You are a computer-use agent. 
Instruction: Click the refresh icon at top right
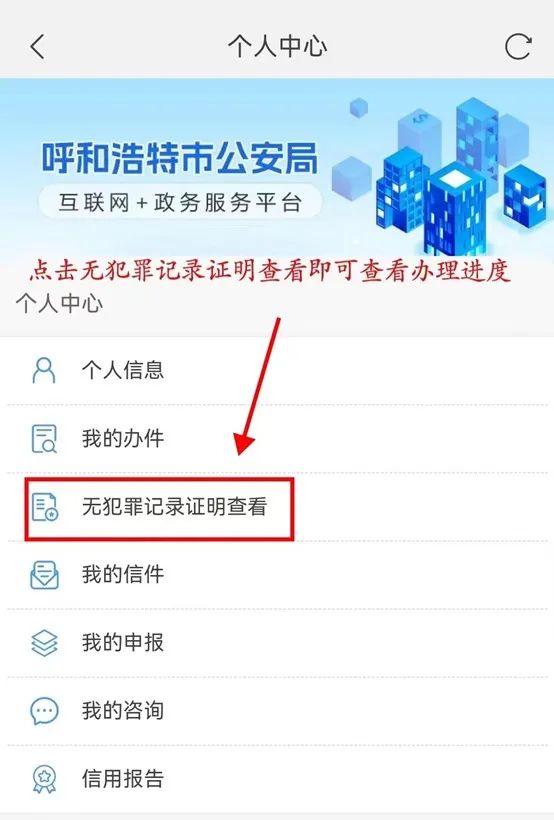pyautogui.click(x=518, y=47)
